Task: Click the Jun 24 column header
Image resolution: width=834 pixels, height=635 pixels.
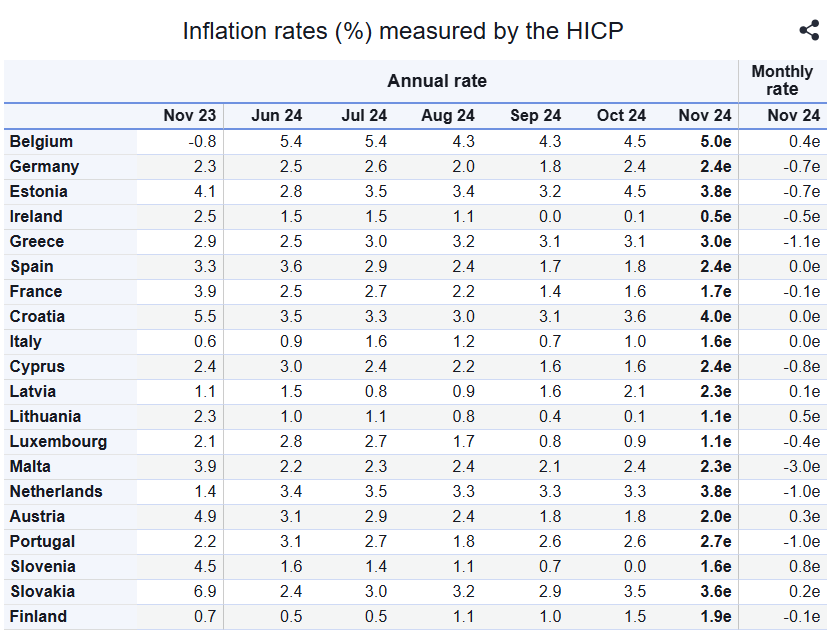Action: (277, 116)
